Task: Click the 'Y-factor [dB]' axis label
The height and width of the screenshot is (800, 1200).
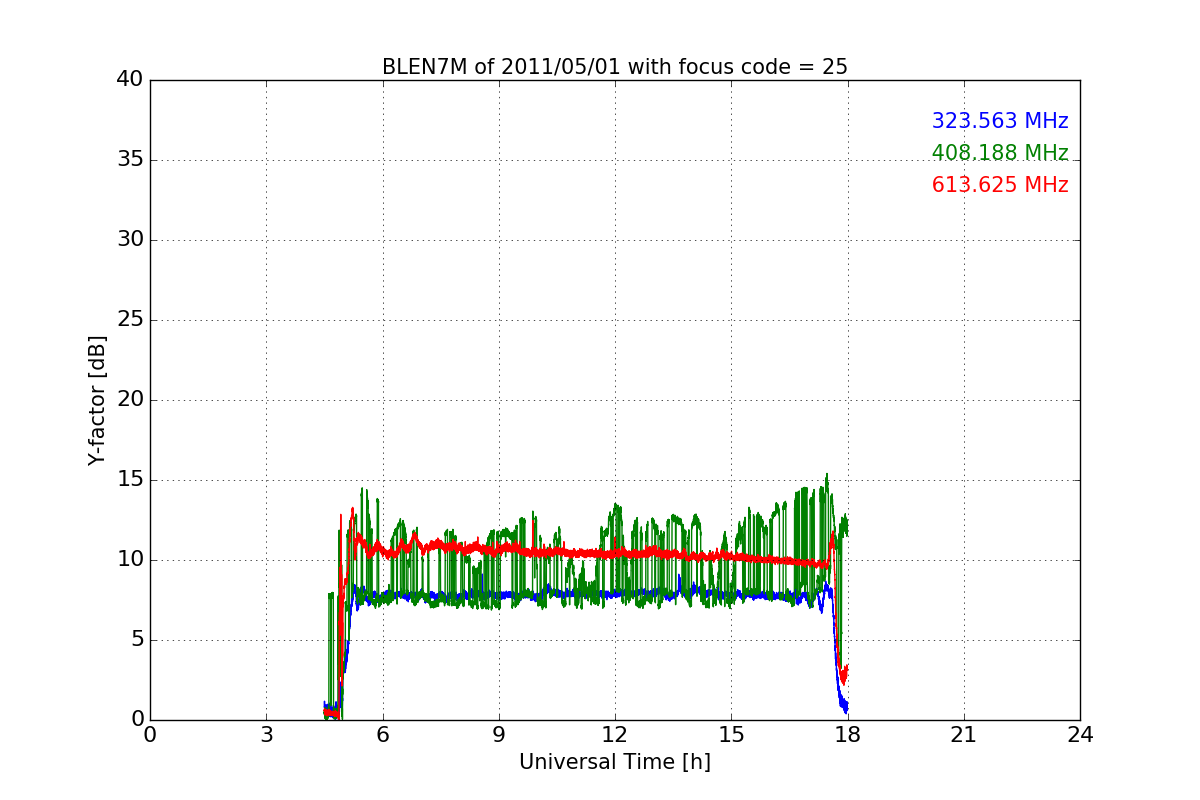Action: [97, 400]
